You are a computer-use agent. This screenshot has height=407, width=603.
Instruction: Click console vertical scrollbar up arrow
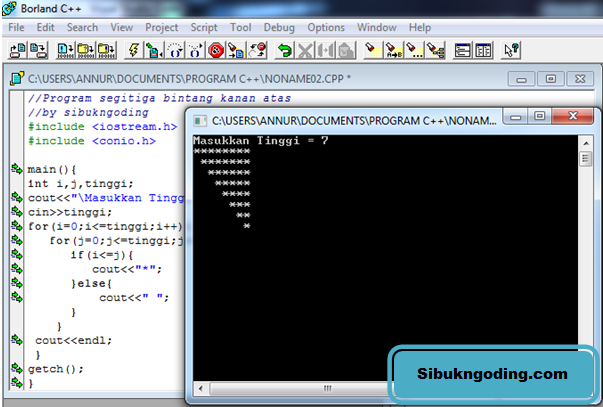click(586, 143)
